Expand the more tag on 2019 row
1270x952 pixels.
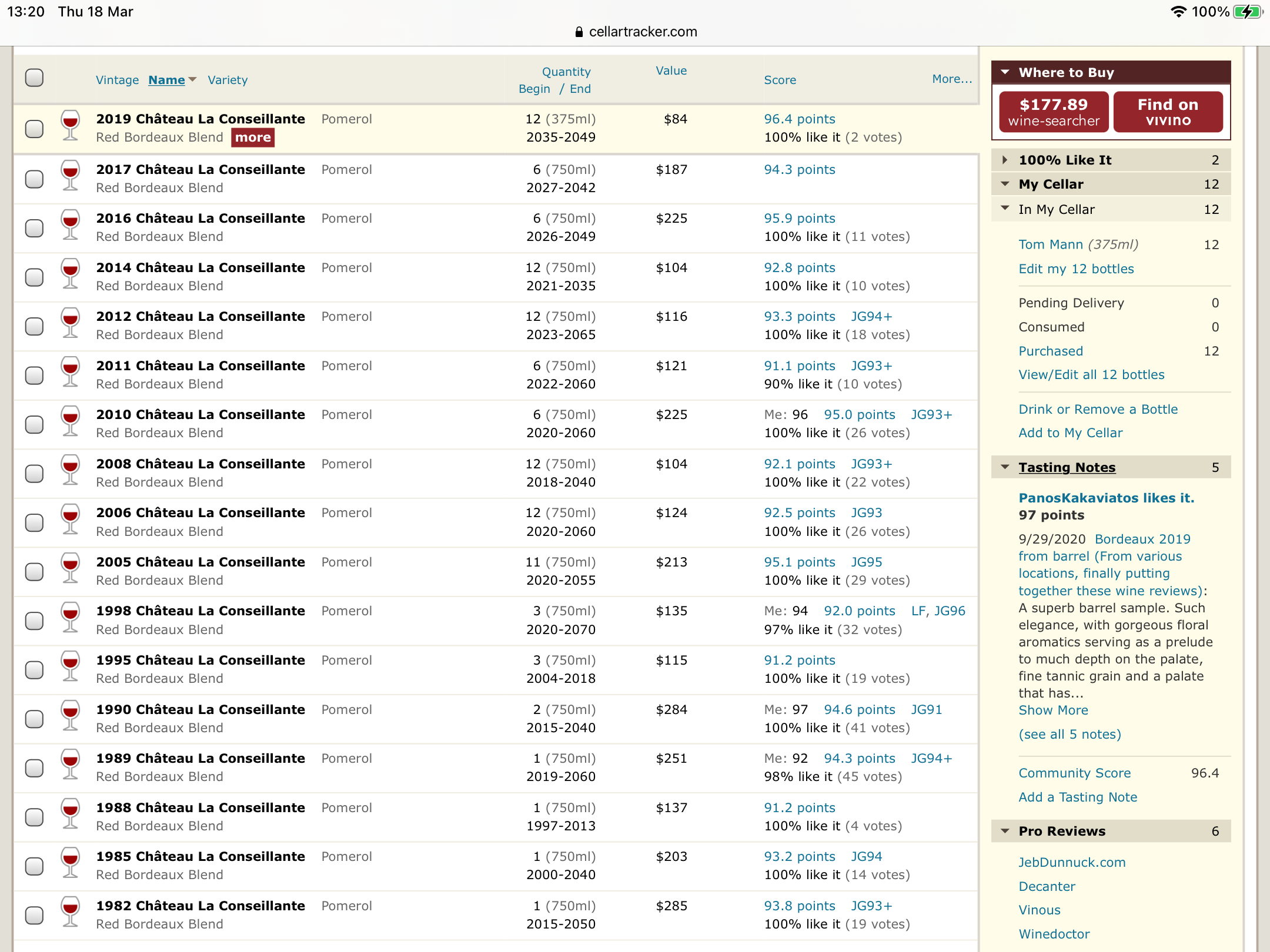coord(253,138)
